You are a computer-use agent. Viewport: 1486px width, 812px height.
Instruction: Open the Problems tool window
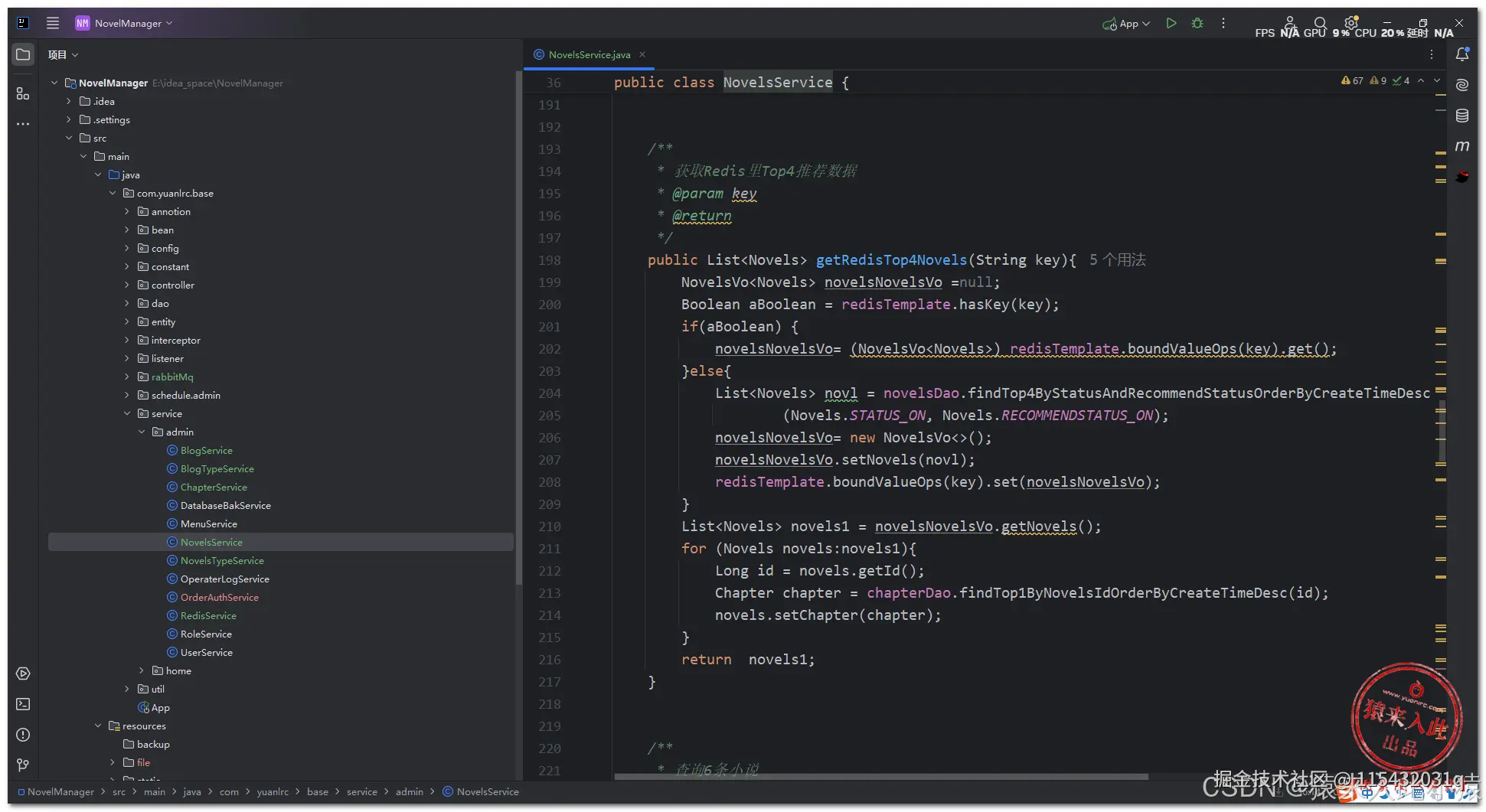coord(23,735)
